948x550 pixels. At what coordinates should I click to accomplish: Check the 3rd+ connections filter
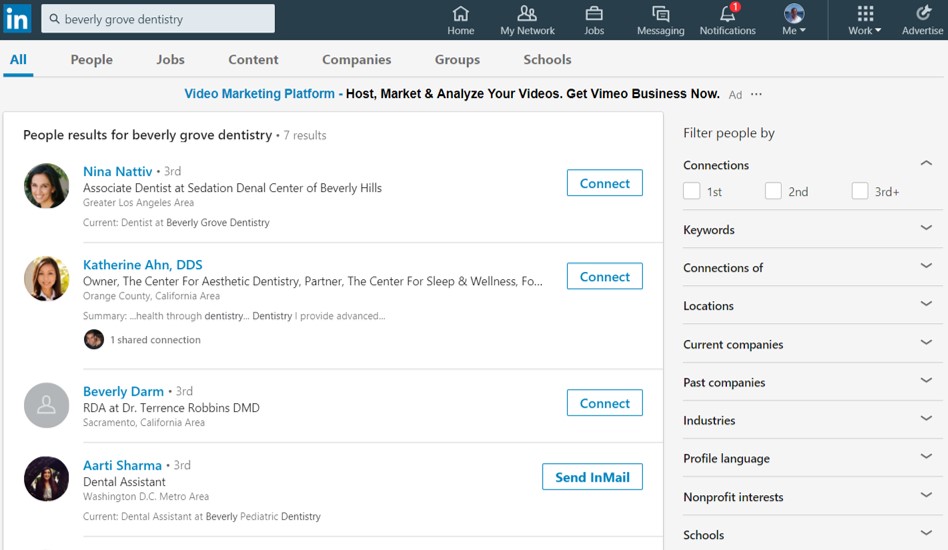860,191
